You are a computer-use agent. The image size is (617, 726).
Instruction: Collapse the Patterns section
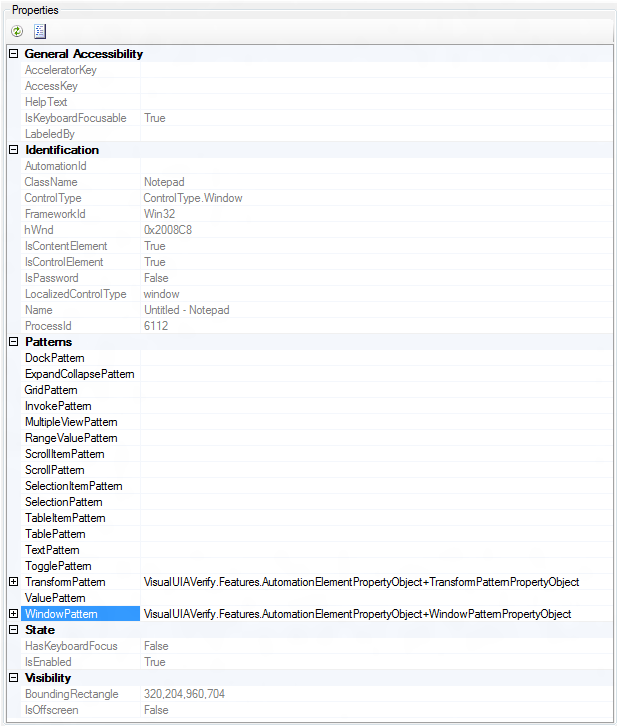(14, 342)
